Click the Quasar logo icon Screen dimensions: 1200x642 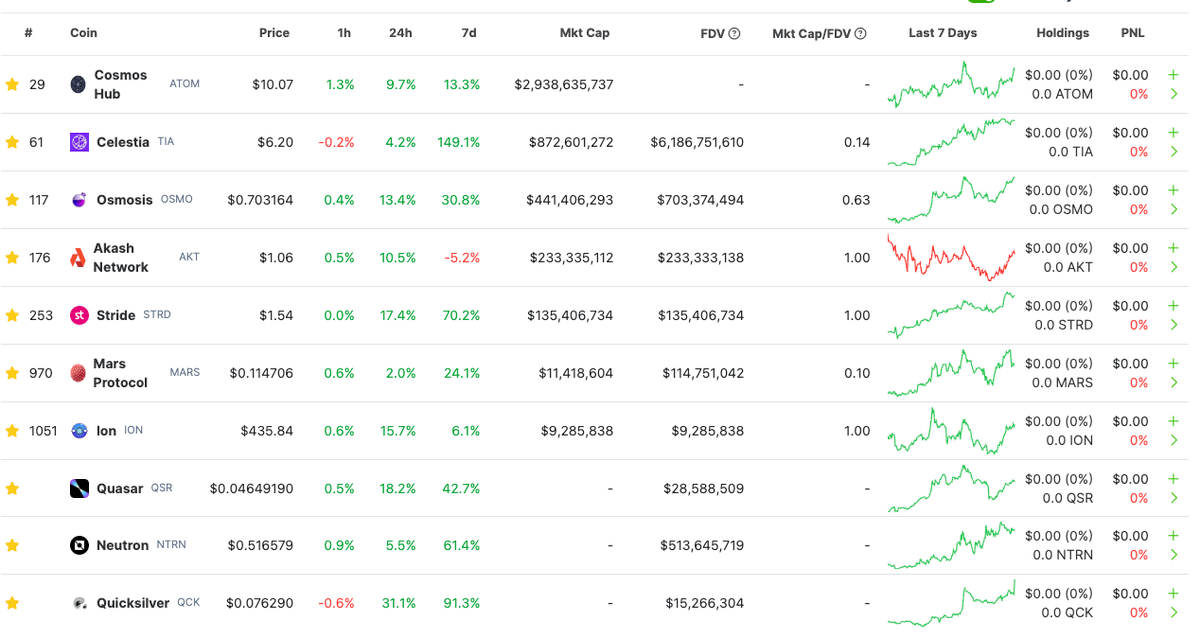(x=79, y=489)
